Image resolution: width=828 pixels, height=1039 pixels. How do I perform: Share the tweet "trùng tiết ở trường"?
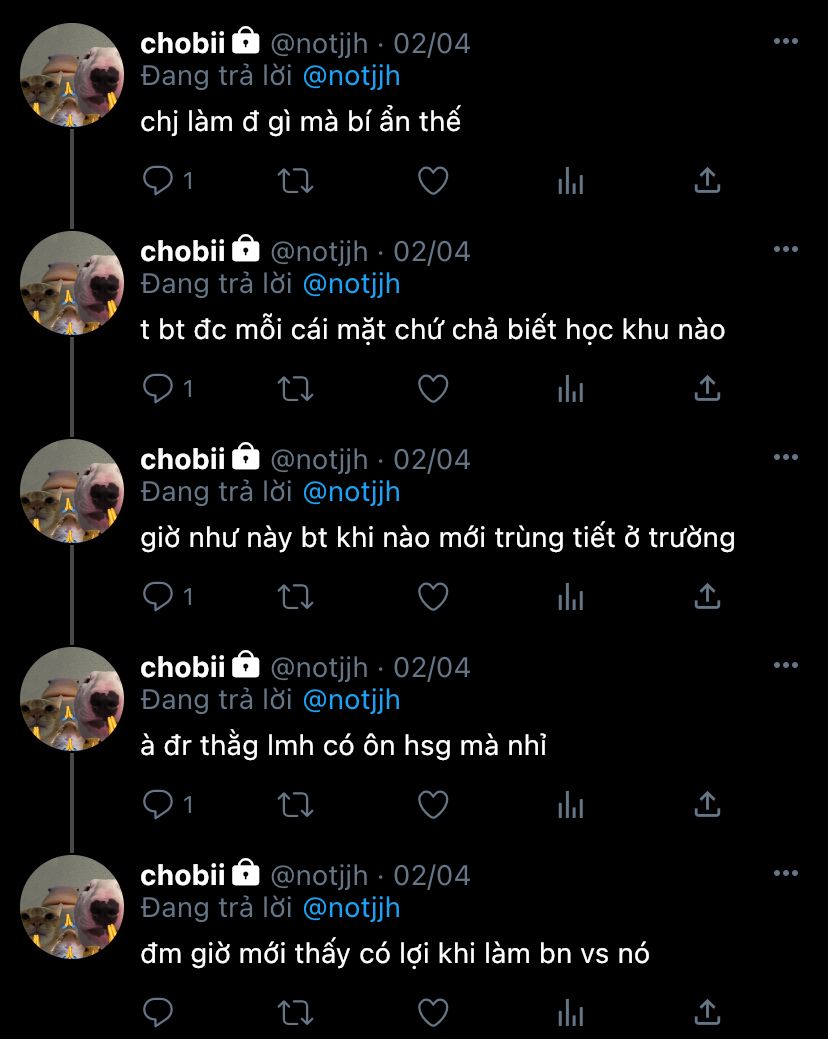click(707, 596)
